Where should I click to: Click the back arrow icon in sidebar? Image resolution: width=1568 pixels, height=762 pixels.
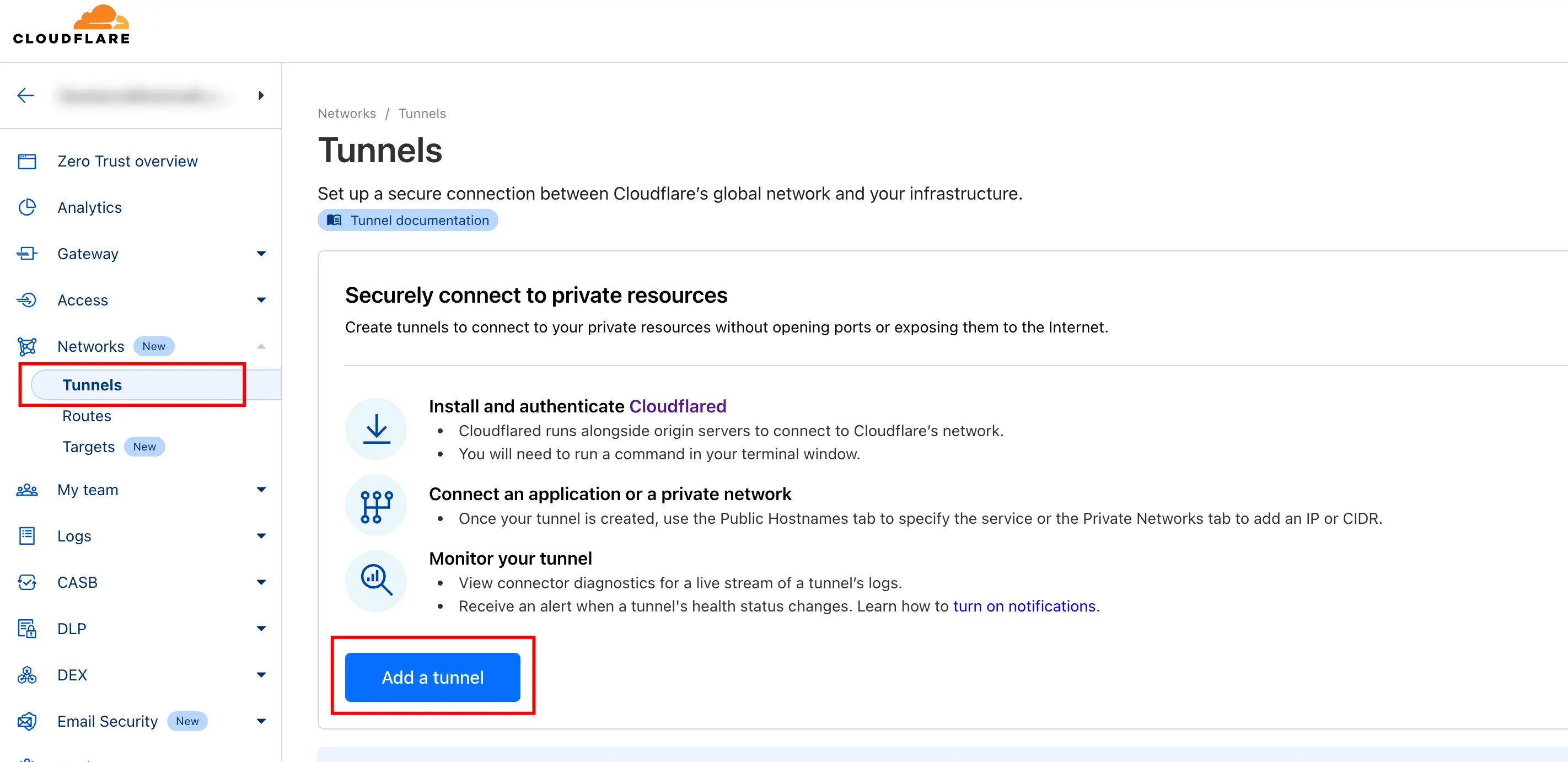click(25, 95)
